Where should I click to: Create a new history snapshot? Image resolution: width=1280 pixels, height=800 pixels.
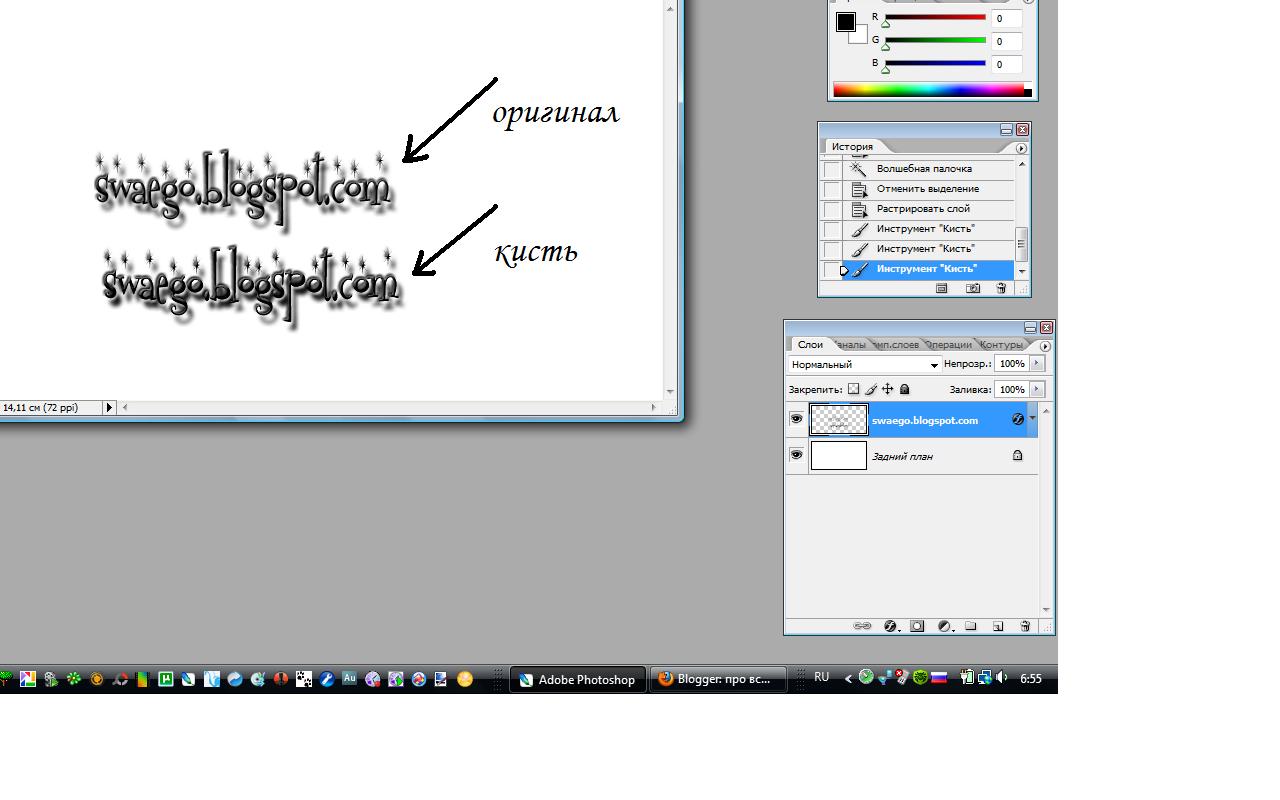pyautogui.click(x=973, y=288)
